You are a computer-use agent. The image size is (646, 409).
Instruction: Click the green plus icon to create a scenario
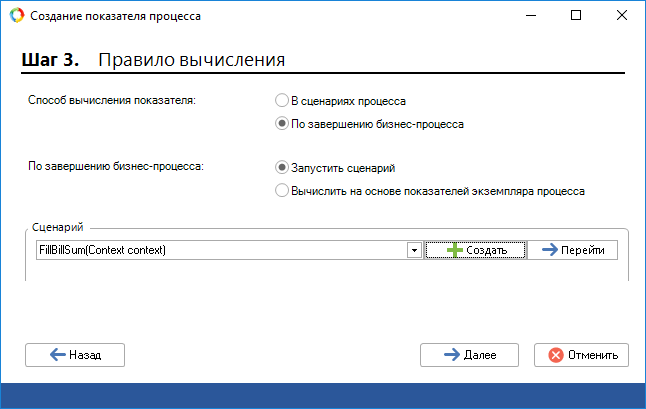tap(455, 250)
